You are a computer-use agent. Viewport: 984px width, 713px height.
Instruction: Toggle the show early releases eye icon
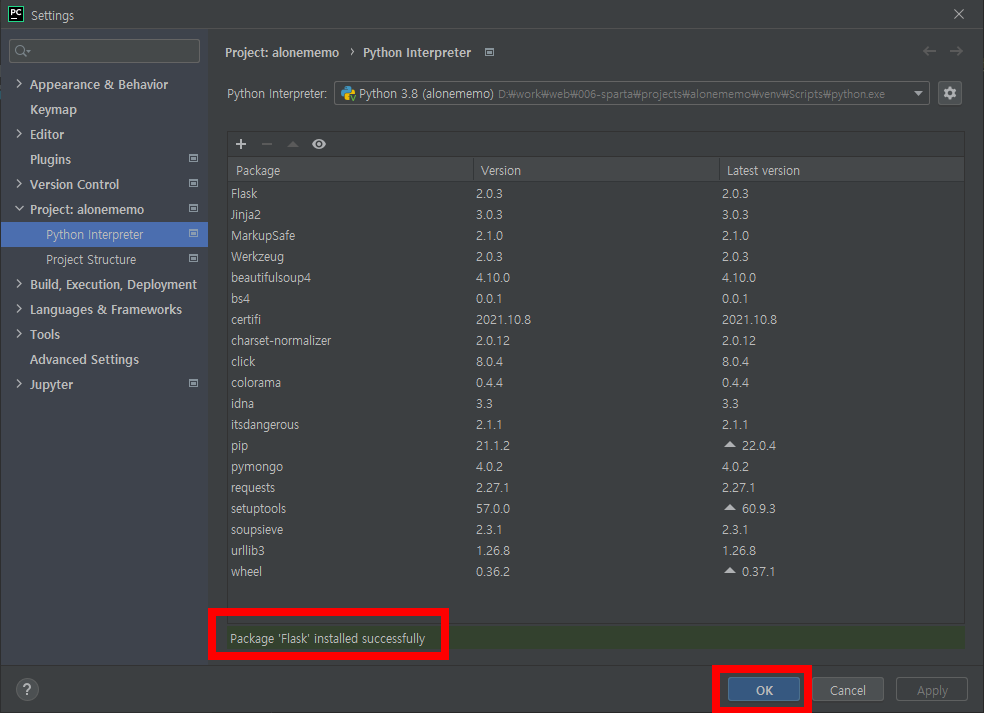tap(319, 144)
